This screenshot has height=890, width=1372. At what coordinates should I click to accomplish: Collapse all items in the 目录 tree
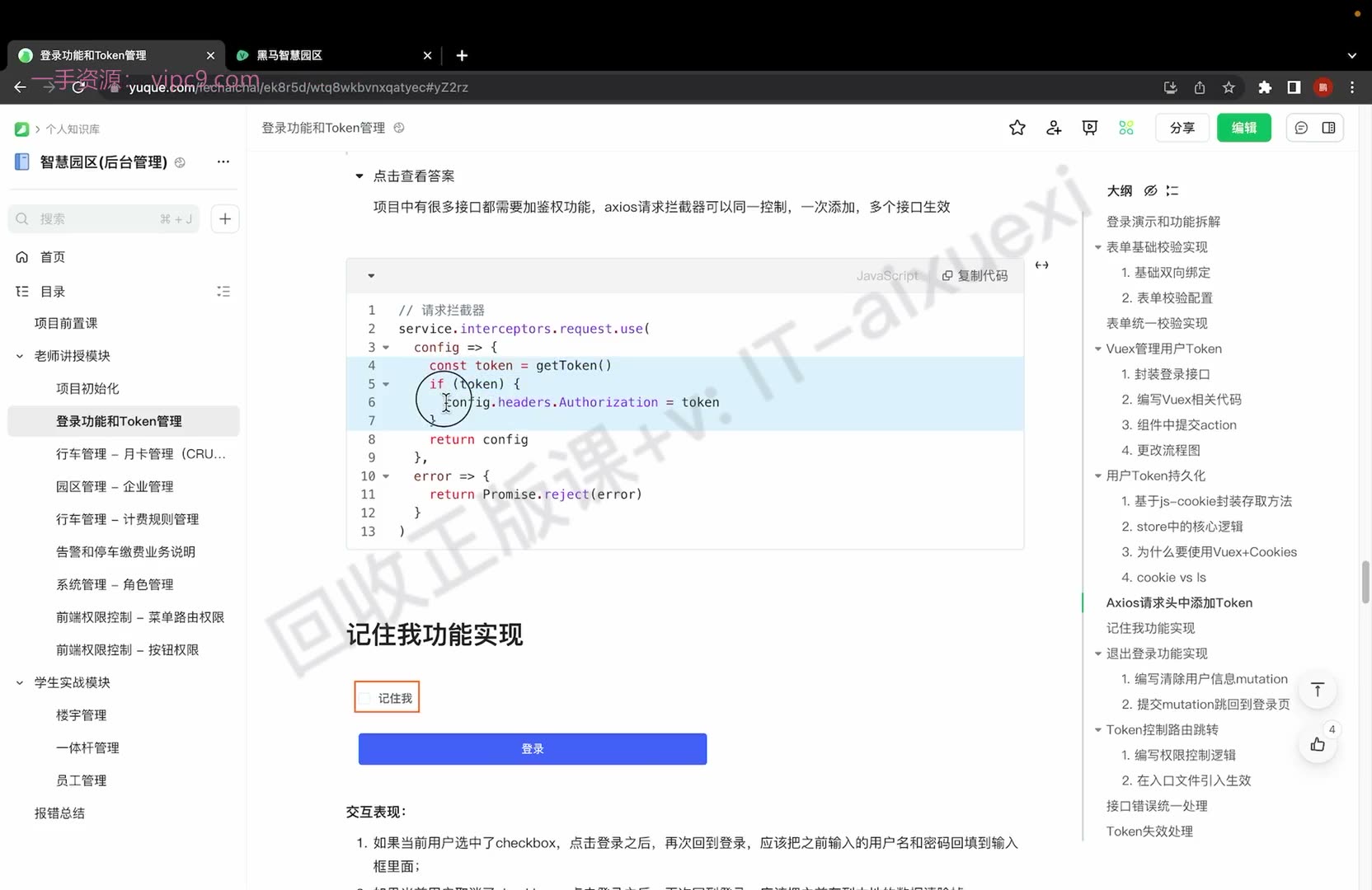[x=223, y=291]
